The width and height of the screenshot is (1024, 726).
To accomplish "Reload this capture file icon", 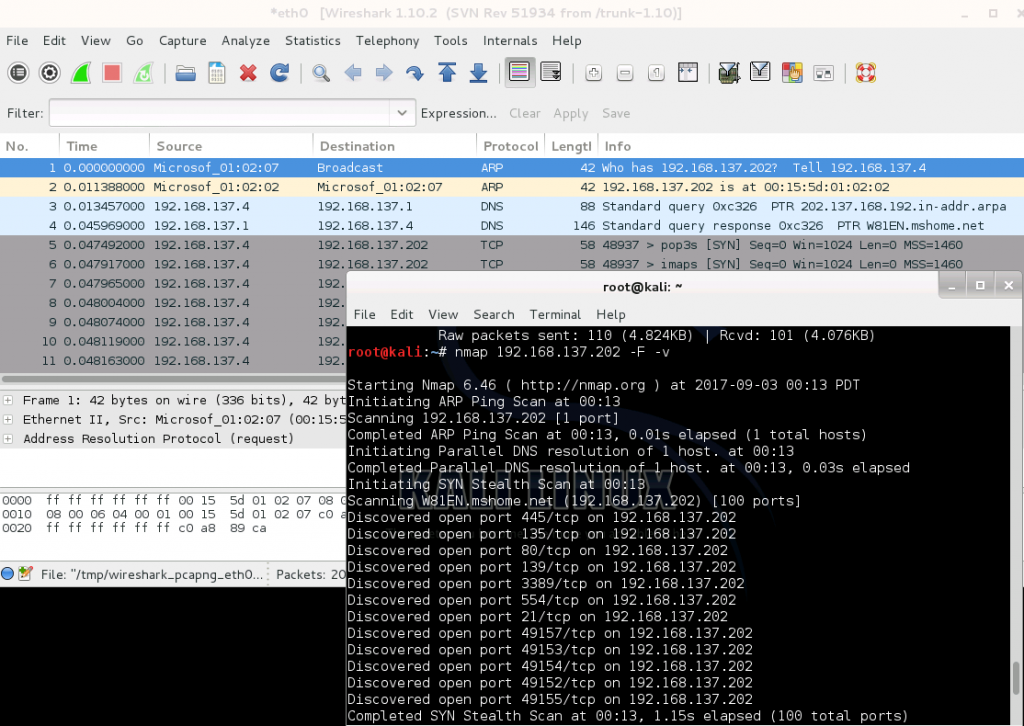I will tap(280, 72).
